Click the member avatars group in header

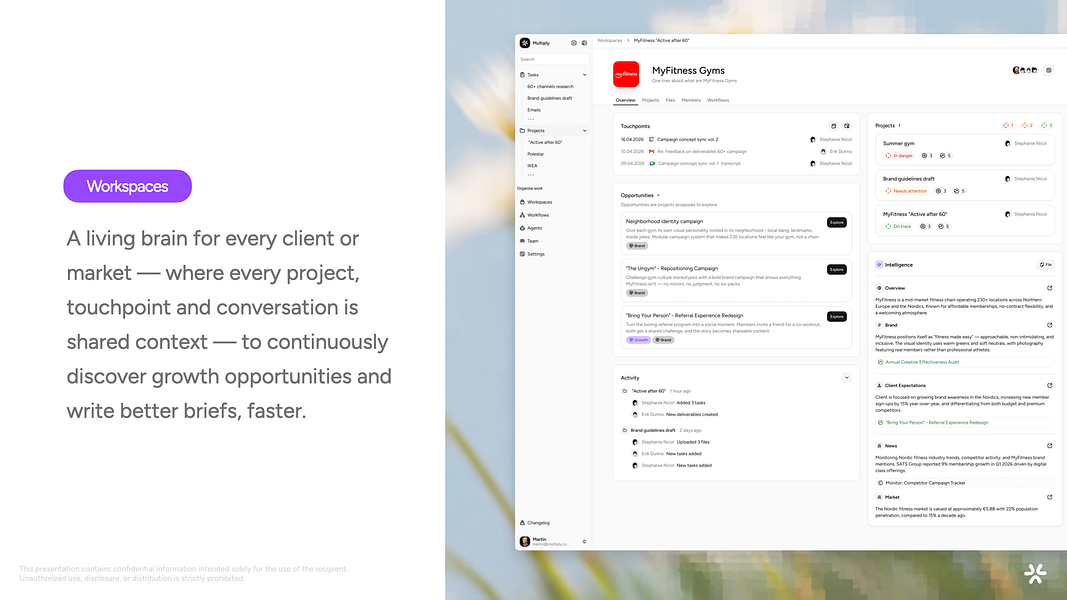pos(1025,70)
